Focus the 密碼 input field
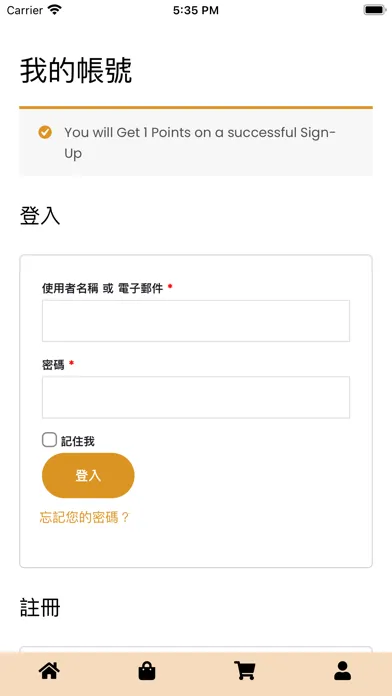Screen dimensions: 392x696 pos(196,397)
